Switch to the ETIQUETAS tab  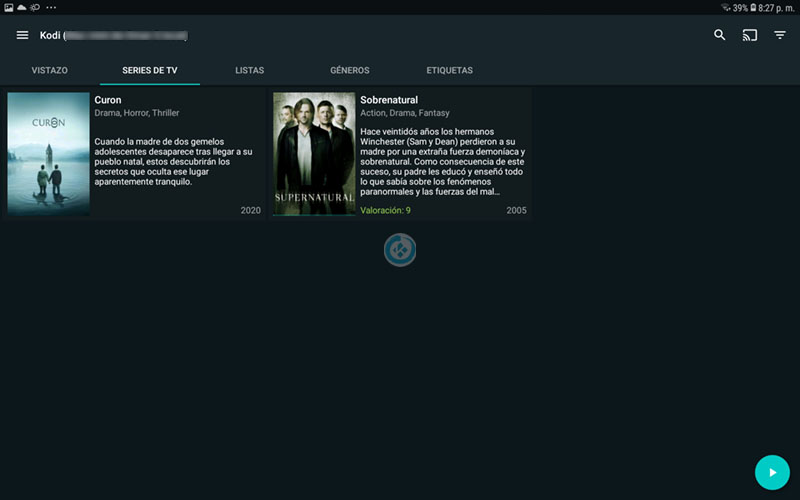pyautogui.click(x=449, y=71)
